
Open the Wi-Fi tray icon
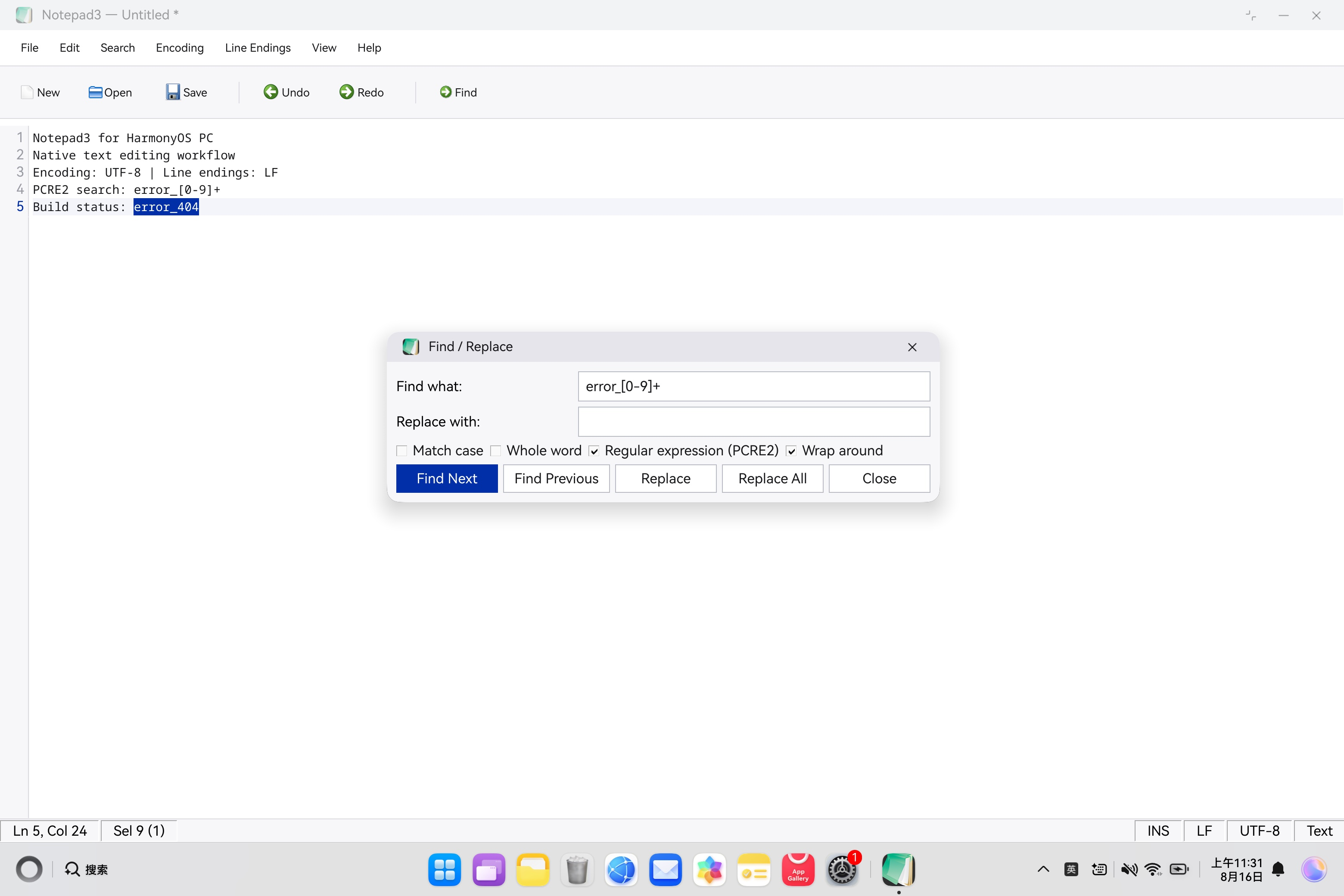[1154, 870]
